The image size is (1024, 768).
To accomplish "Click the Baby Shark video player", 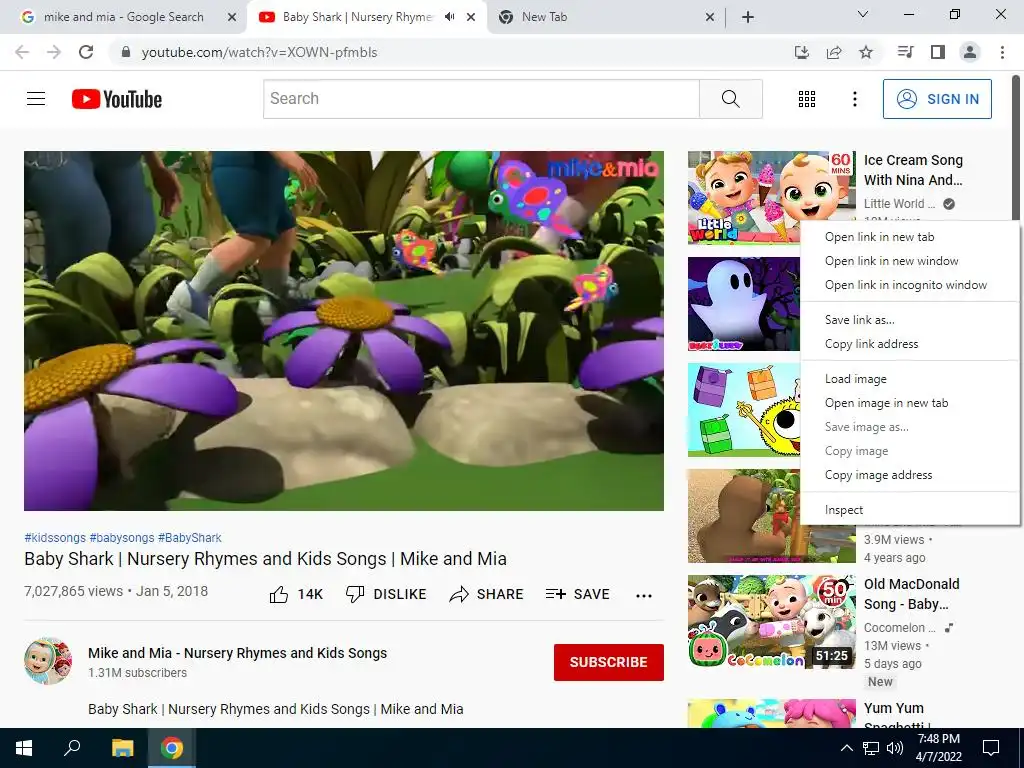I will pos(344,330).
